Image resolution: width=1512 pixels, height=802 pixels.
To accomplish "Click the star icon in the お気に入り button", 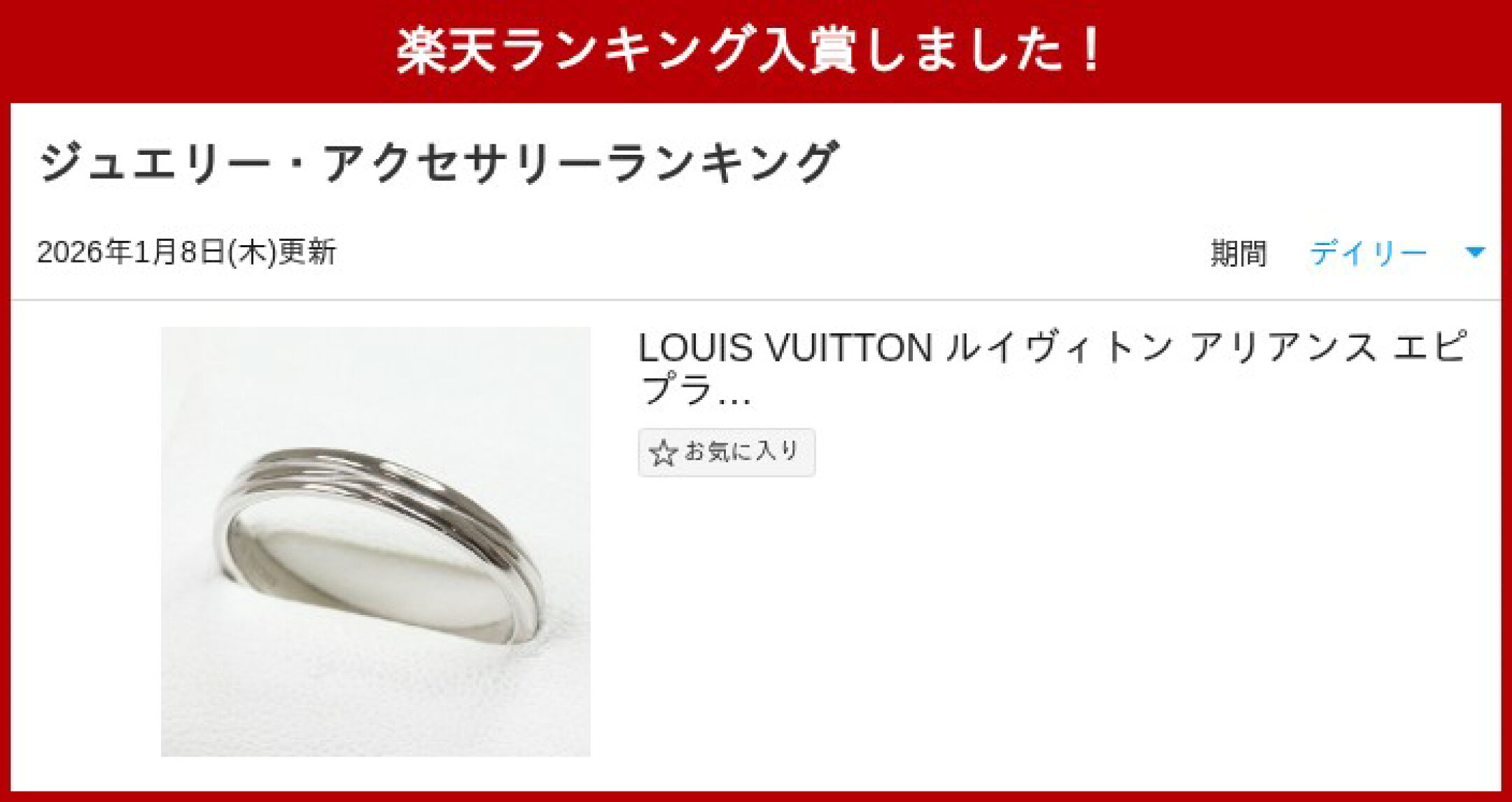I will (x=662, y=453).
